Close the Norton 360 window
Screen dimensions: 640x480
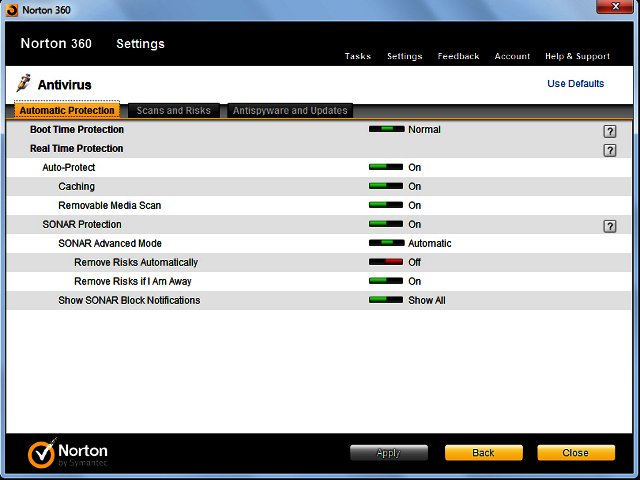pyautogui.click(x=616, y=7)
